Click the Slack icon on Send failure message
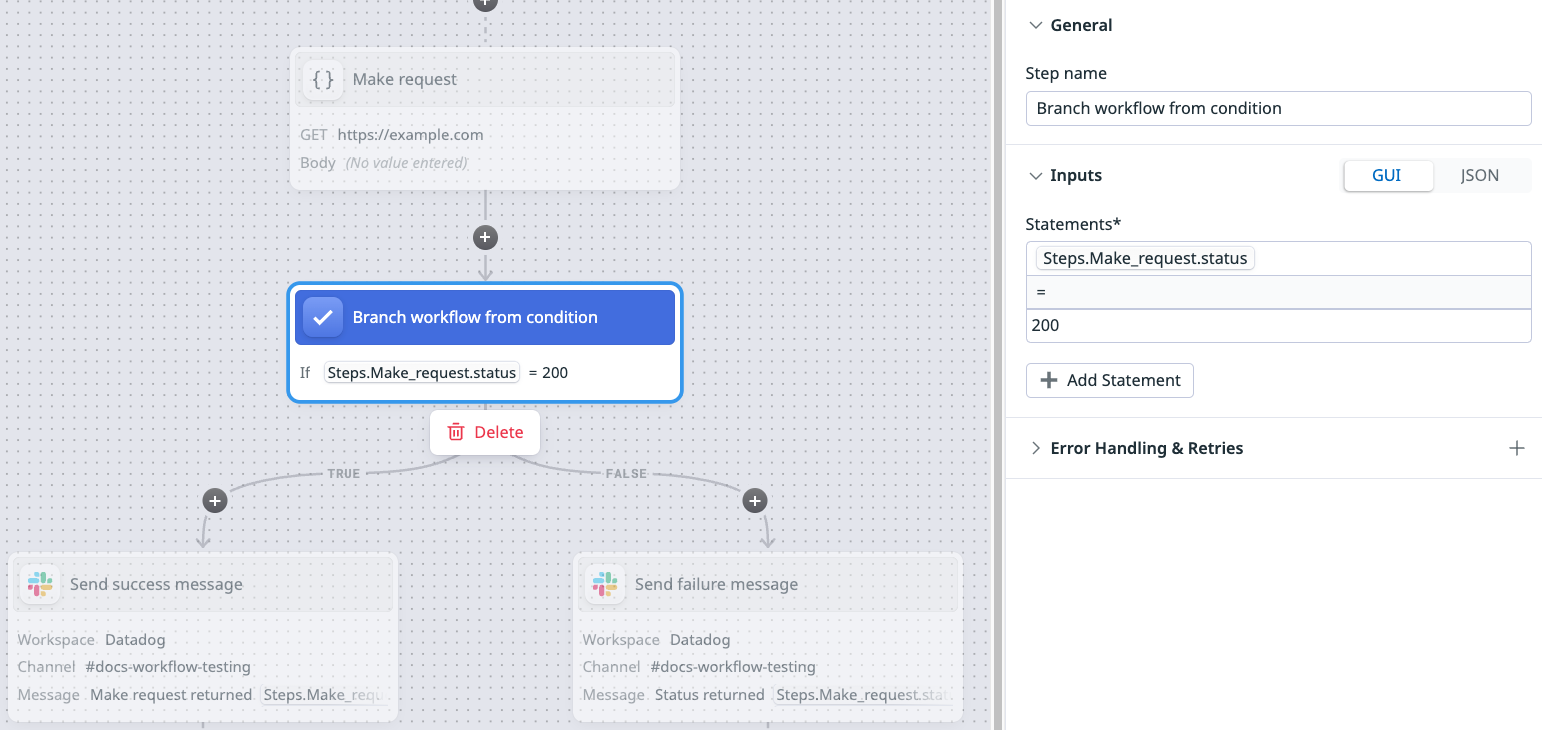The width and height of the screenshot is (1542, 730). point(605,585)
